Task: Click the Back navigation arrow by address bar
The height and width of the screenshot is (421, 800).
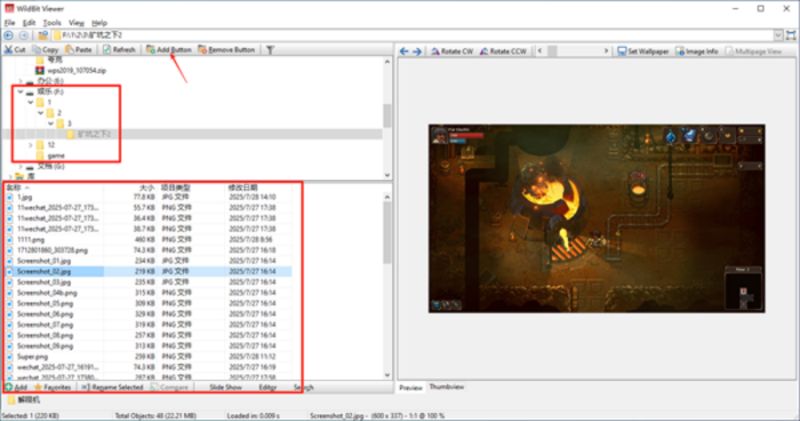Action: 9,35
